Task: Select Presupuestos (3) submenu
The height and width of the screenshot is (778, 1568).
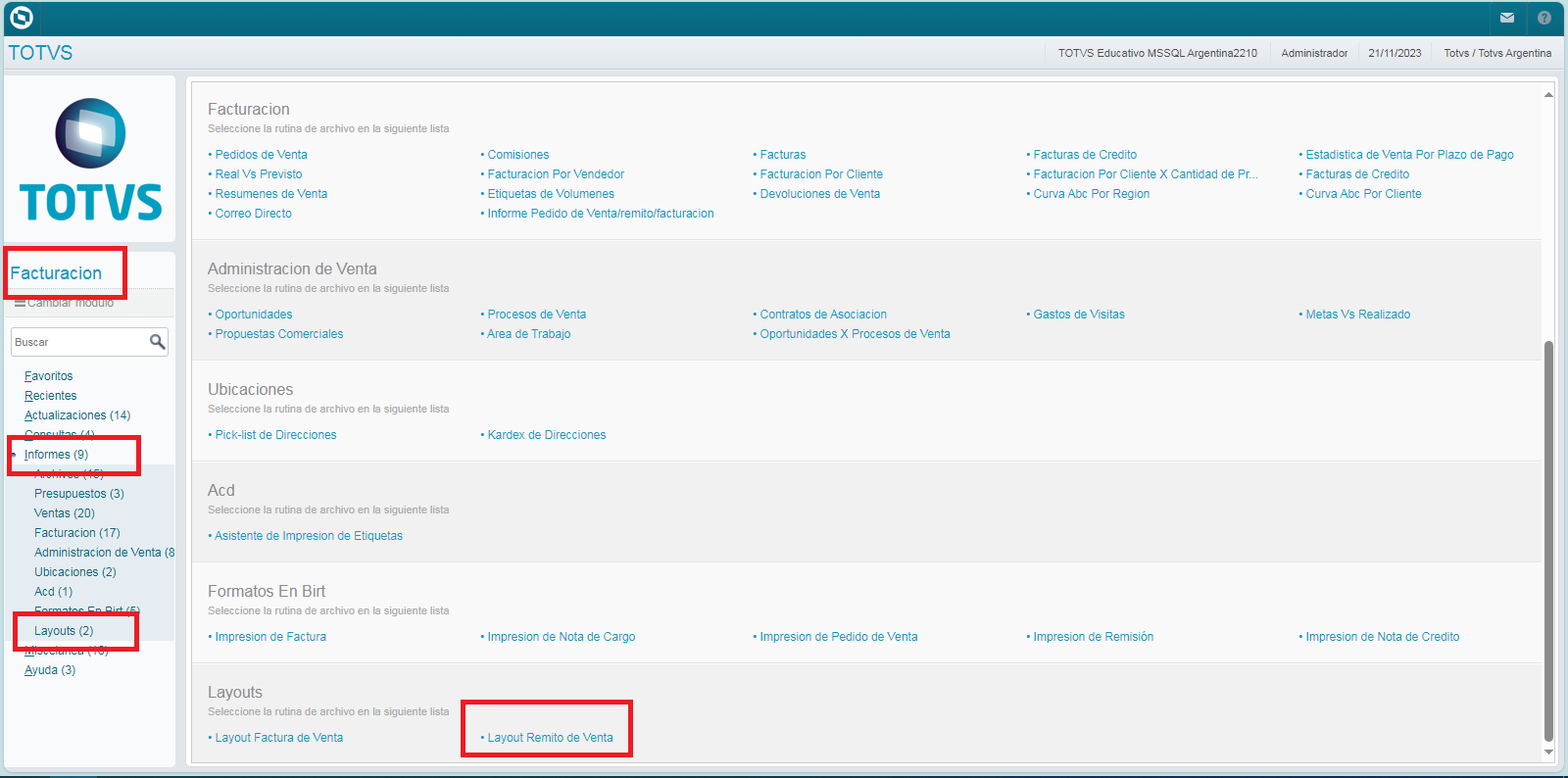Action: [x=79, y=494]
